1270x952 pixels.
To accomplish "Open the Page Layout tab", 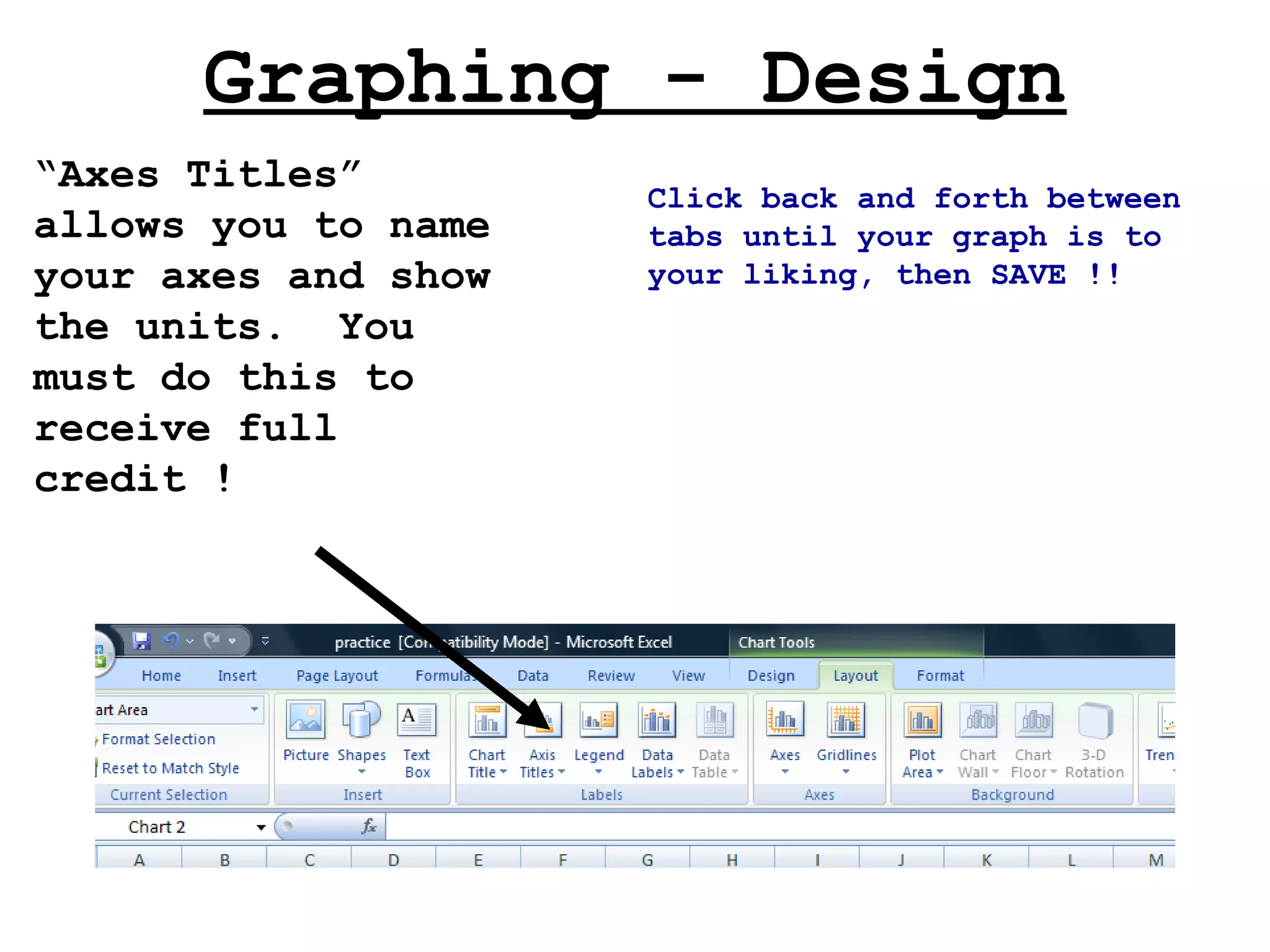I will (337, 676).
